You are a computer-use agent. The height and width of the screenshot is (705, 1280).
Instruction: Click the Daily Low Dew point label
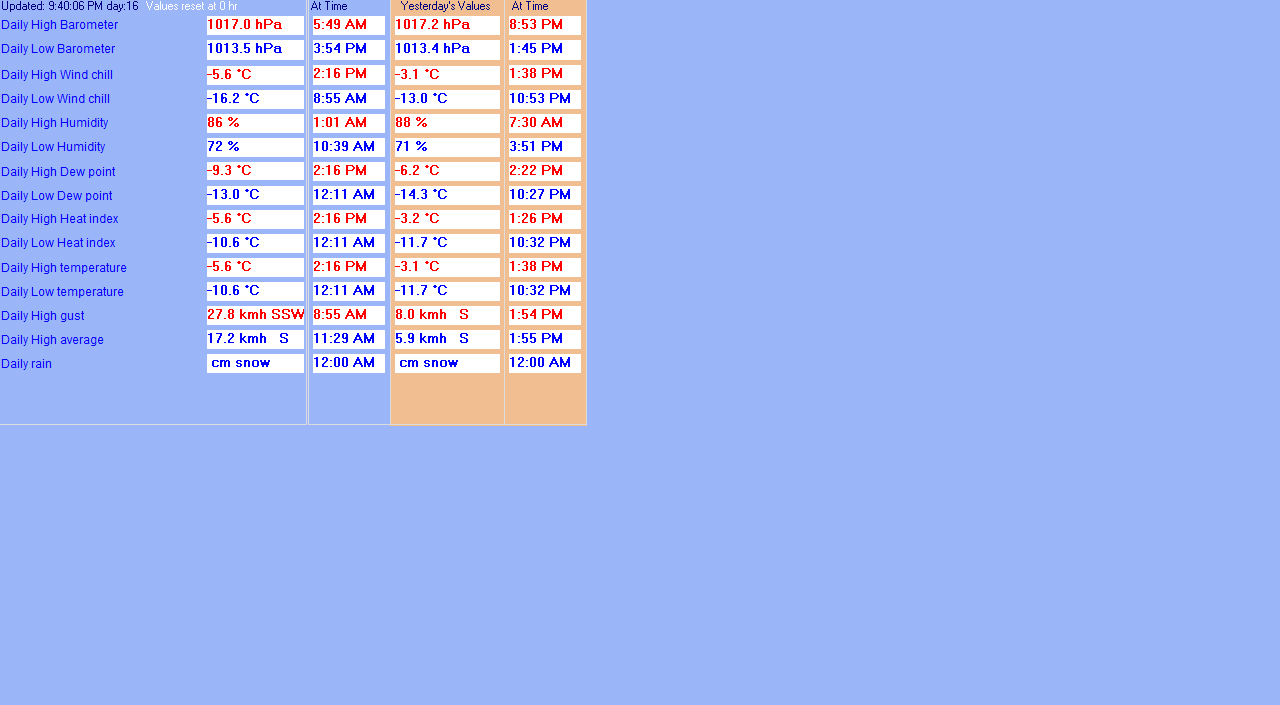[56, 196]
